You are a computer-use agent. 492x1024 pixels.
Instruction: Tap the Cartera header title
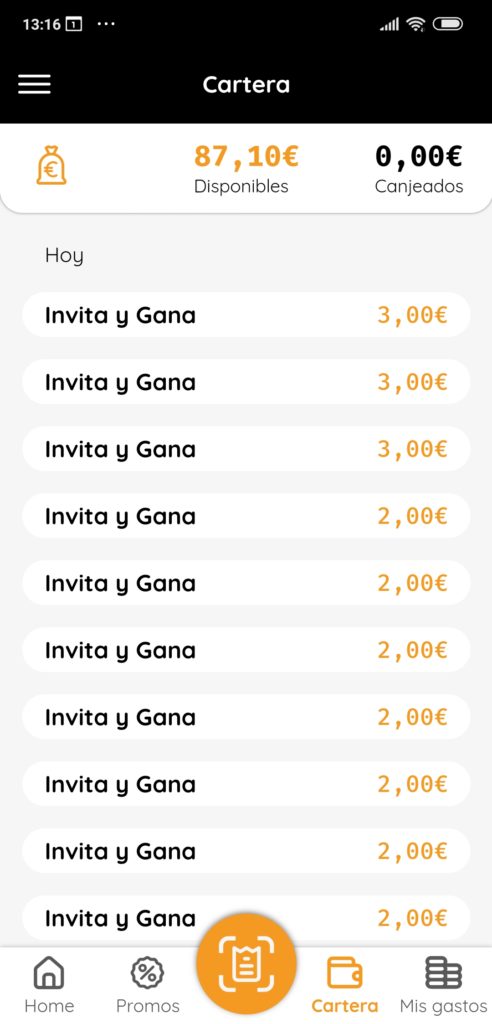246,85
